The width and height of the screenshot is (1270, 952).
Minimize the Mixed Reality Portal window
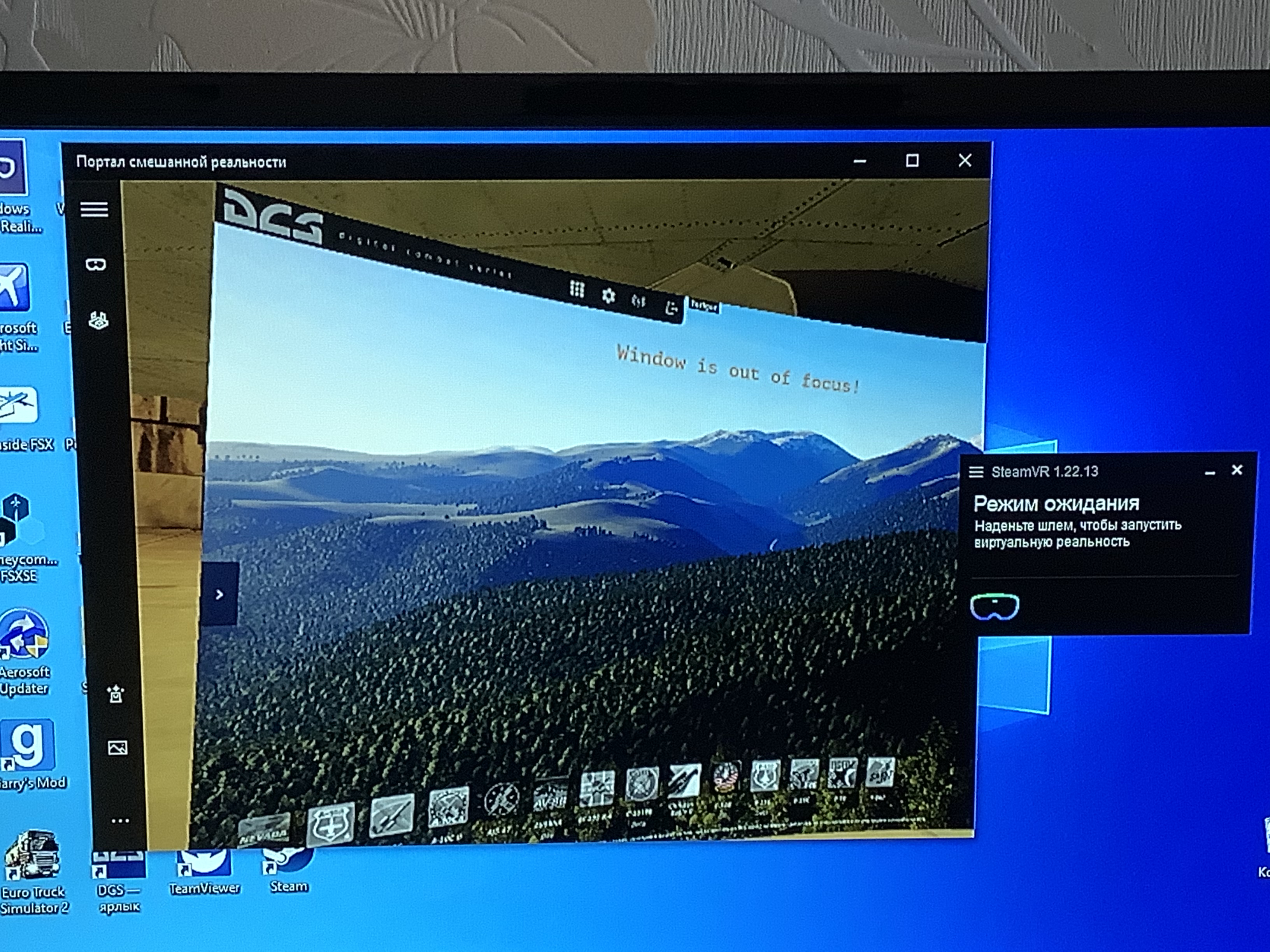(x=860, y=161)
